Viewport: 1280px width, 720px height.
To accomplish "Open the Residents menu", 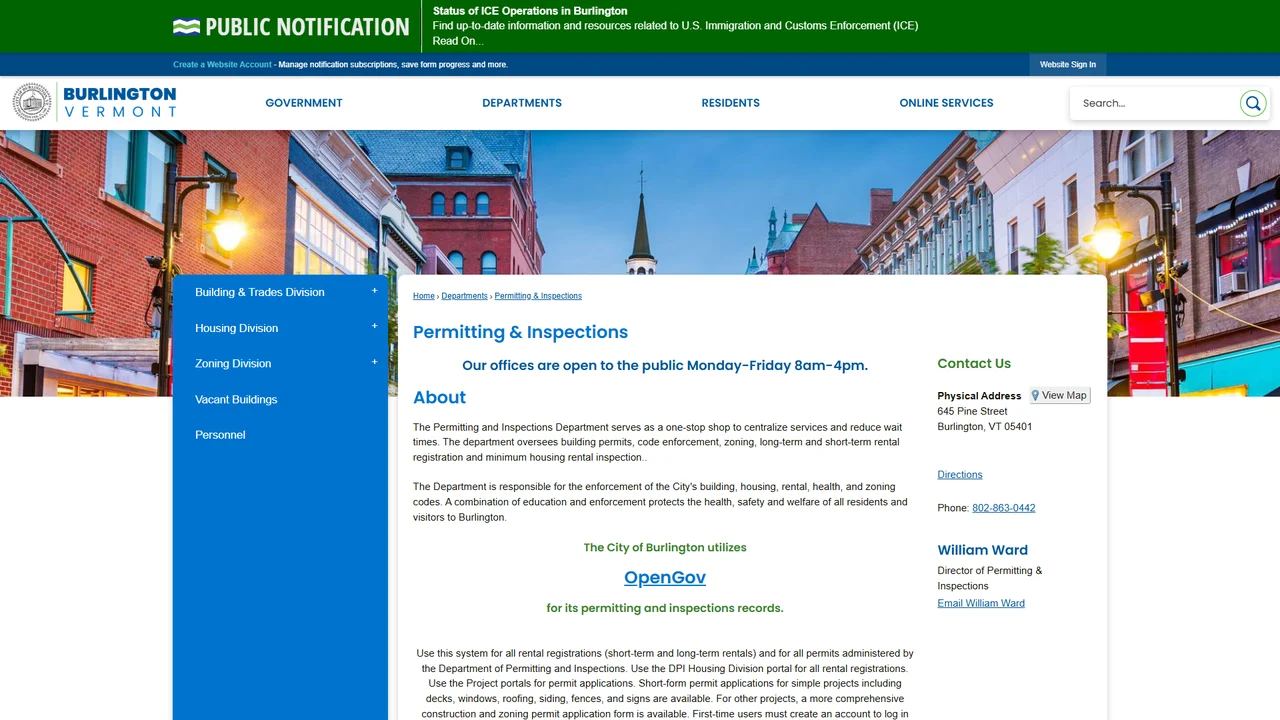I will 731,103.
